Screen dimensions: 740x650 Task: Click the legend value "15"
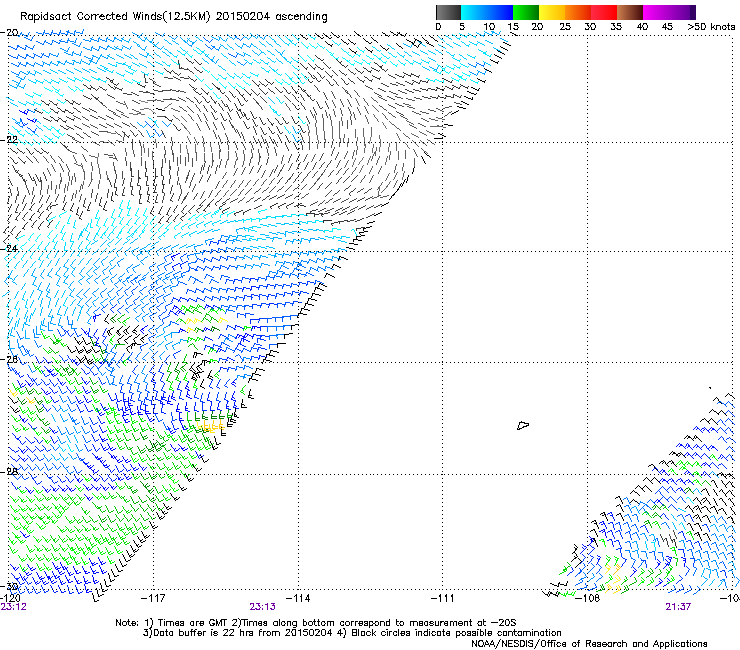point(513,27)
